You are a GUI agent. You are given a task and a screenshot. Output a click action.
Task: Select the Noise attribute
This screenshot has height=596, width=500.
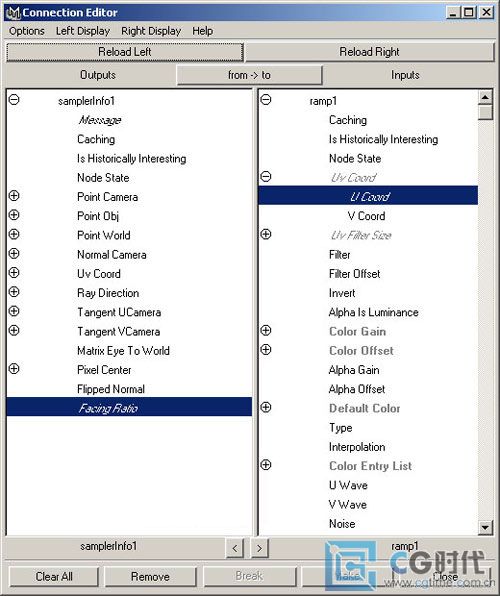tap(342, 523)
